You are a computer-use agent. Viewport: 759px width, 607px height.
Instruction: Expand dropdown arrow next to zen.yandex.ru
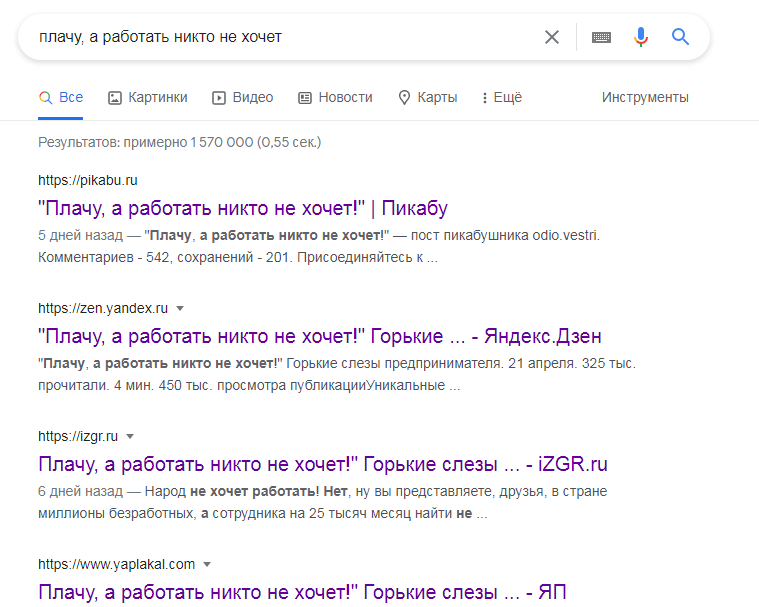tap(180, 308)
